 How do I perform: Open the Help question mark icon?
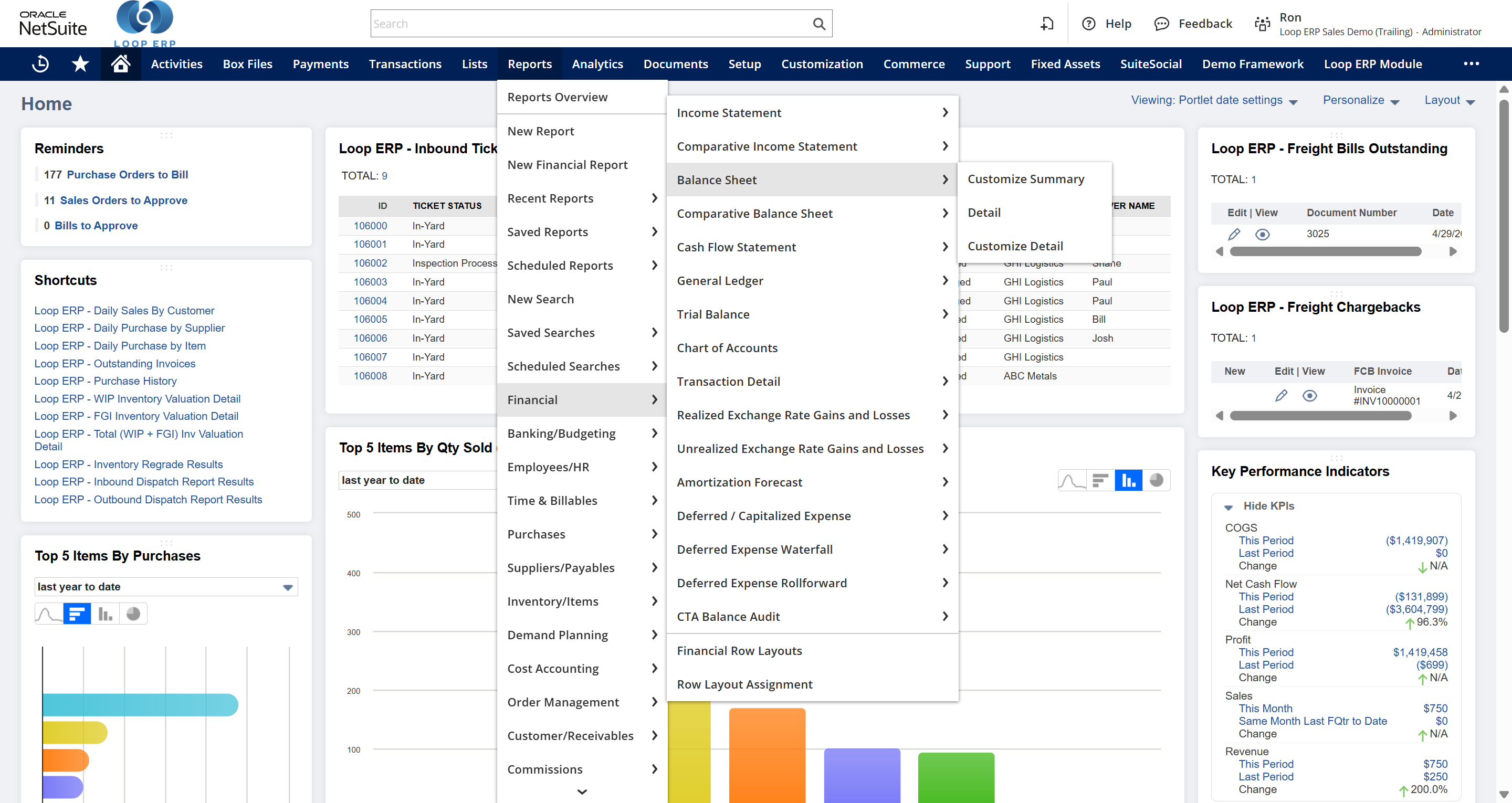1088,24
